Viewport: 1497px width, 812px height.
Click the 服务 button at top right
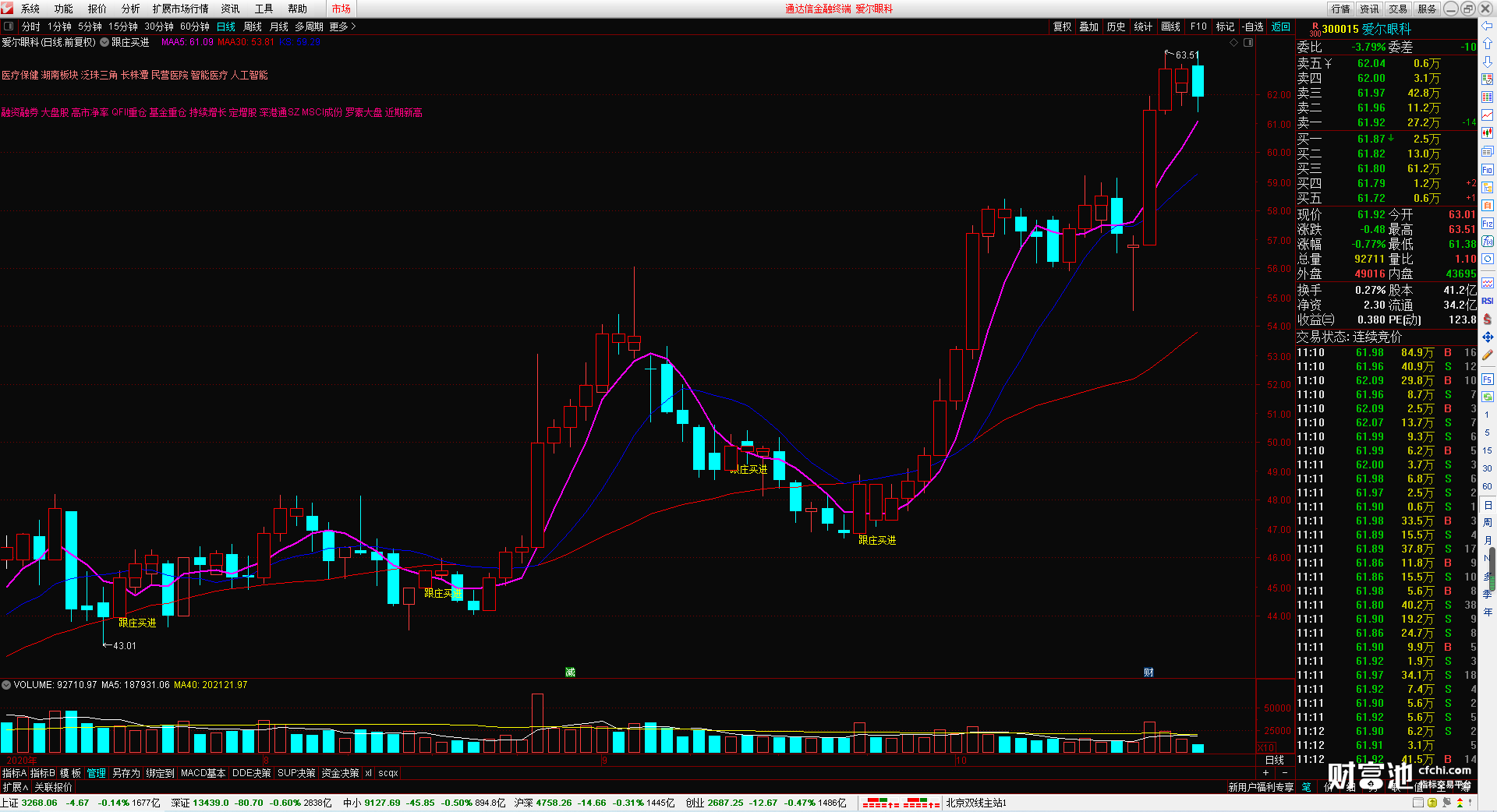tap(1428, 9)
